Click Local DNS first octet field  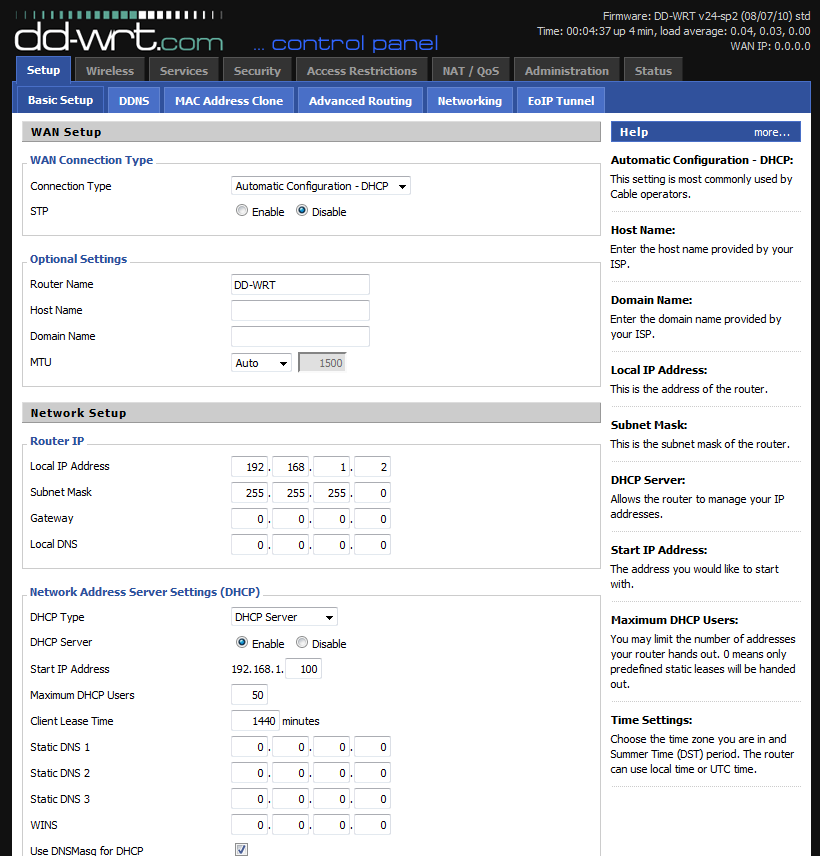tap(249, 545)
